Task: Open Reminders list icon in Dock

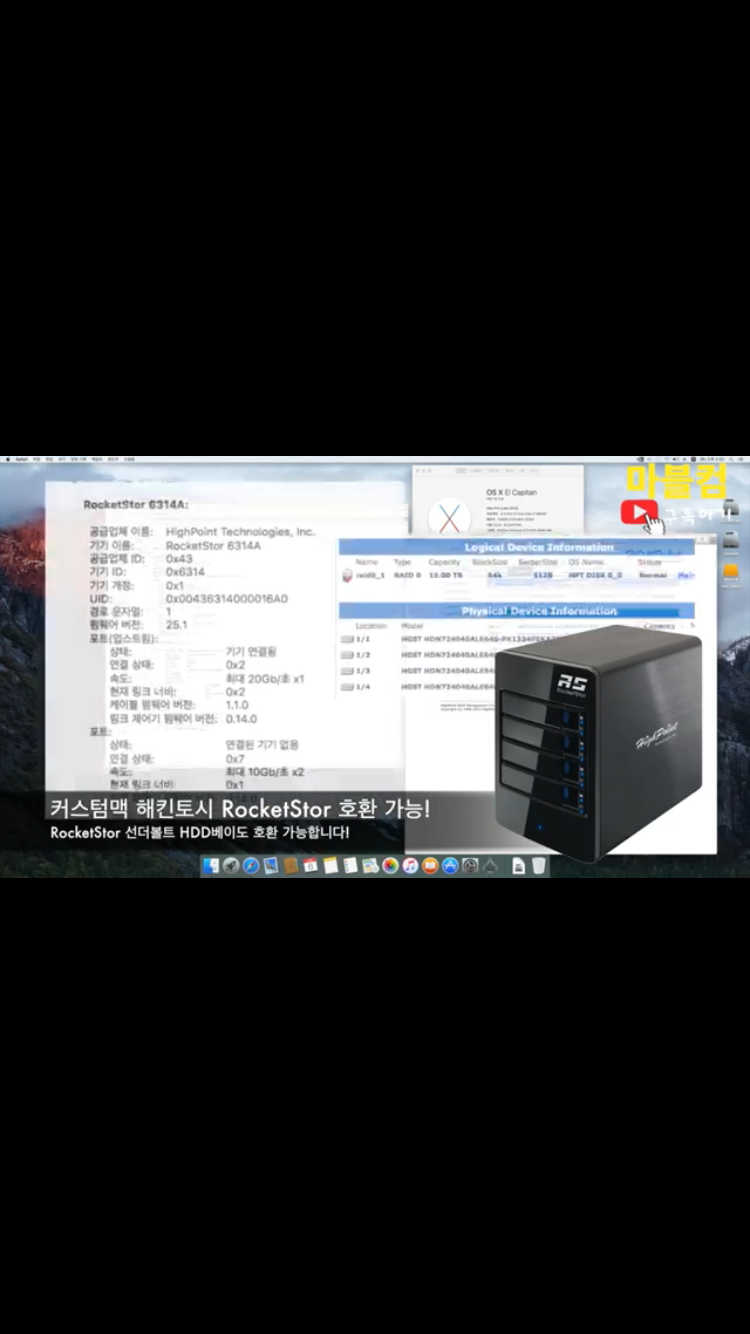Action: (x=350, y=866)
